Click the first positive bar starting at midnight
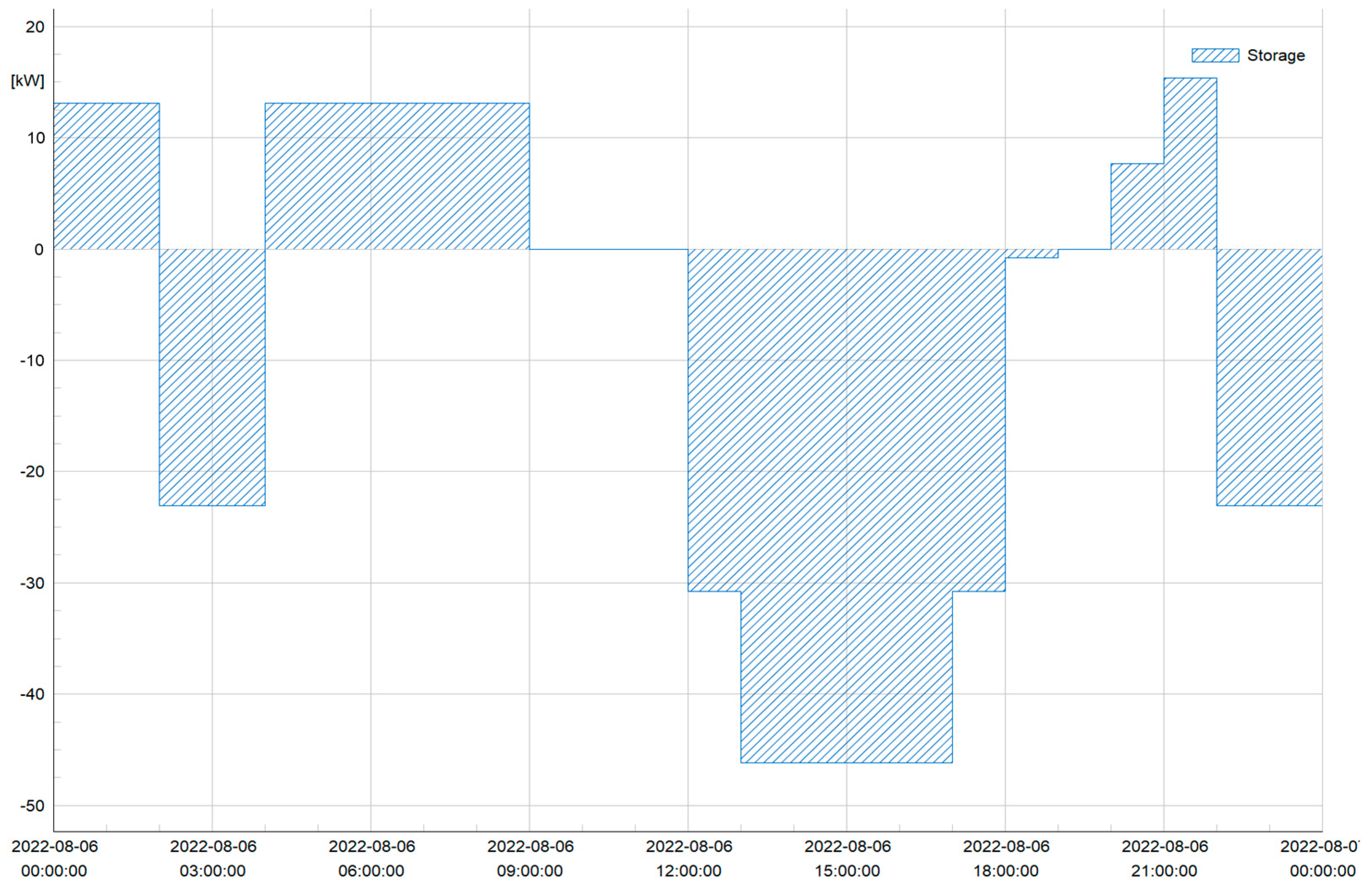 (x=106, y=176)
